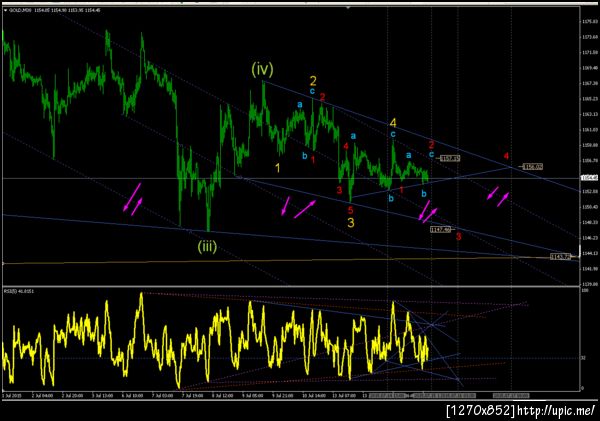Select the yellow wave 1 label
Image resolution: width=600 pixels, height=421 pixels.
[x=278, y=167]
